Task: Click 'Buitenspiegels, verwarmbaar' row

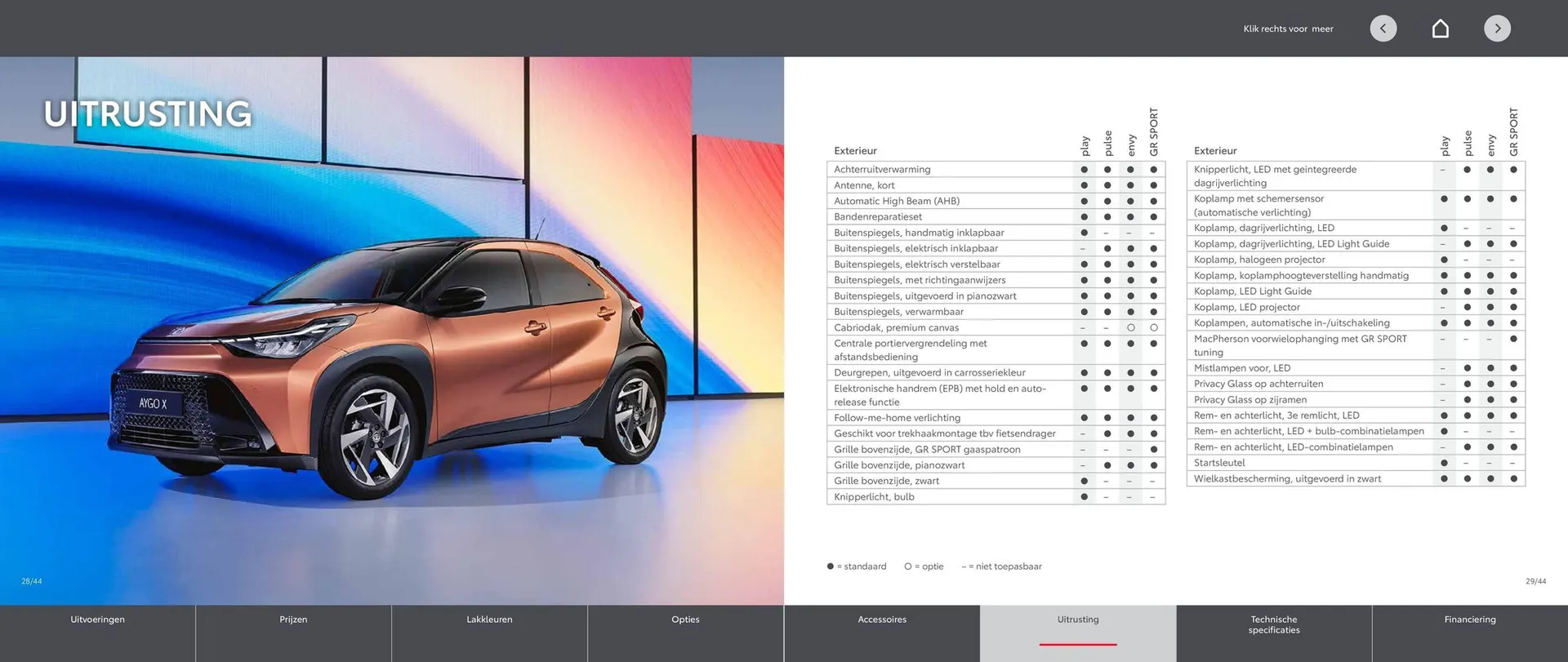Action: tap(996, 312)
